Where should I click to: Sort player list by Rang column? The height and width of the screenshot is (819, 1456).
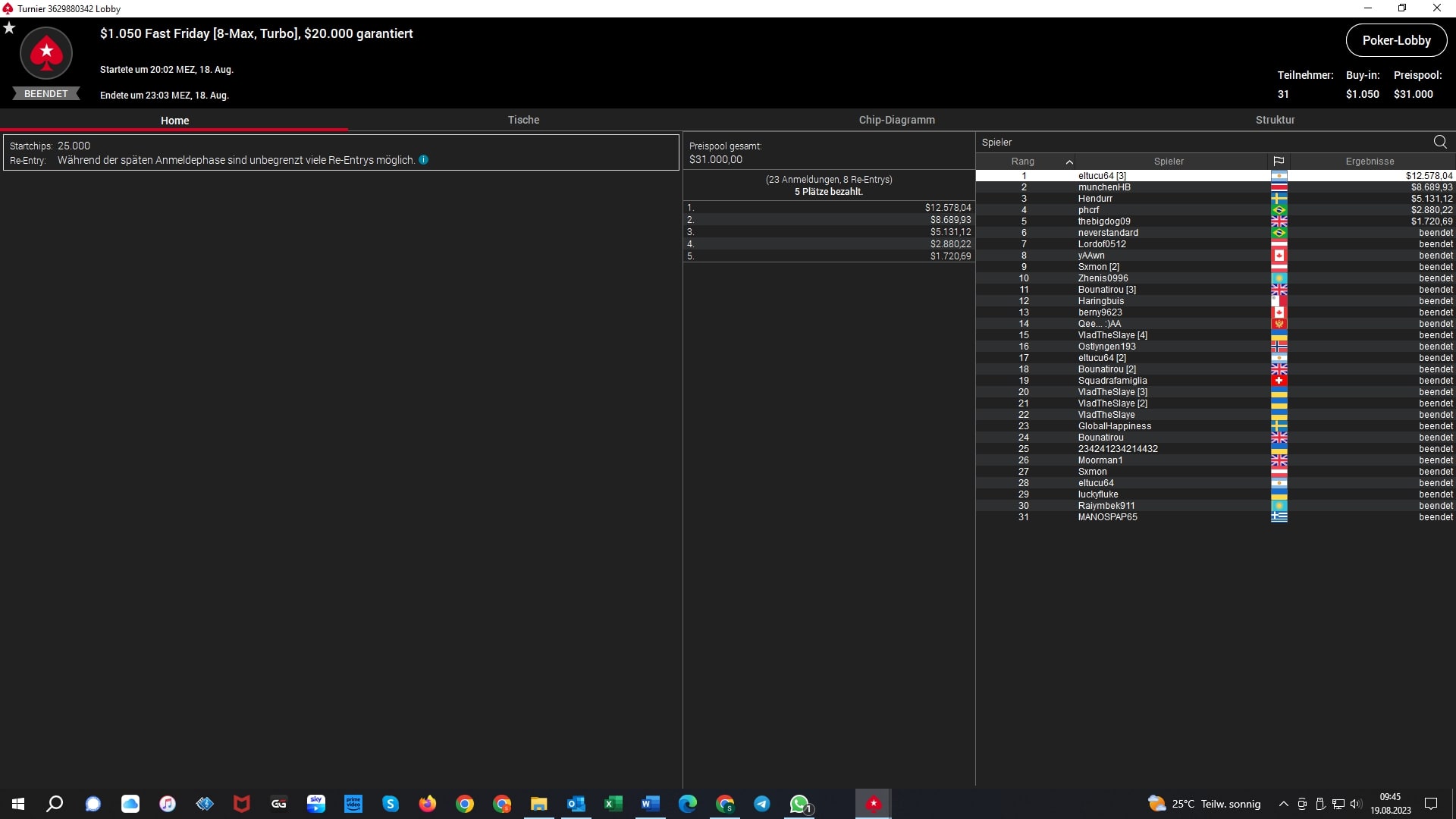coord(1023,162)
